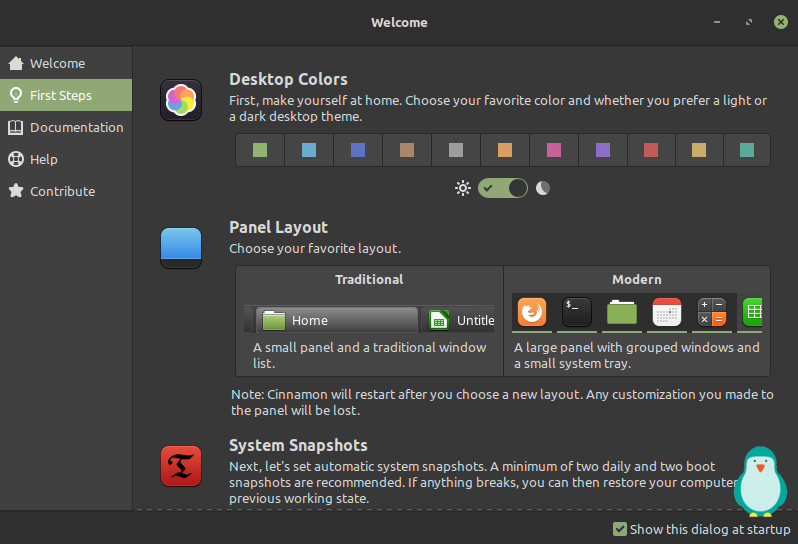
Task: Apply the teal desktop color
Action: coord(747,150)
